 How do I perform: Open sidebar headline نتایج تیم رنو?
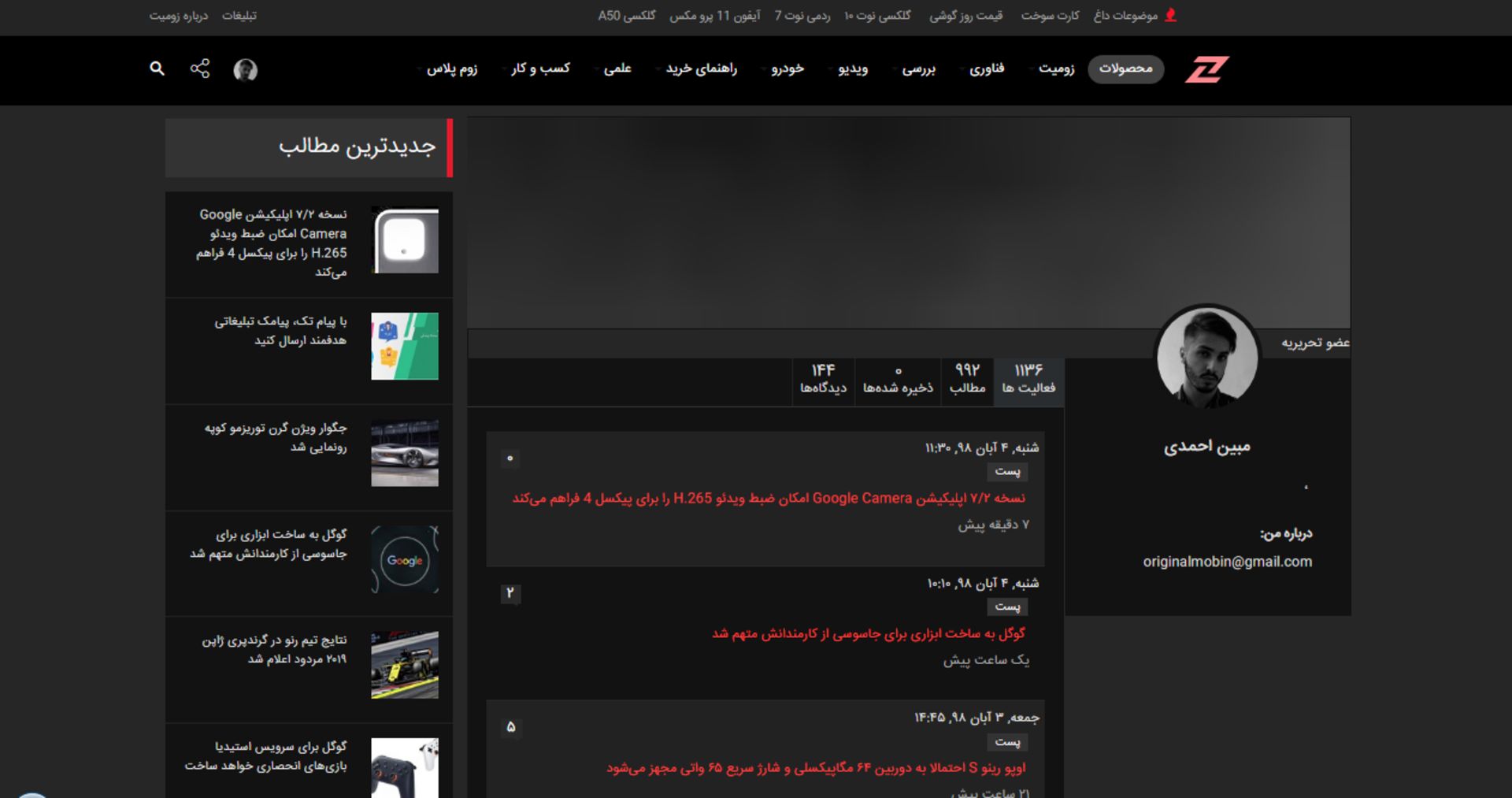(x=274, y=650)
